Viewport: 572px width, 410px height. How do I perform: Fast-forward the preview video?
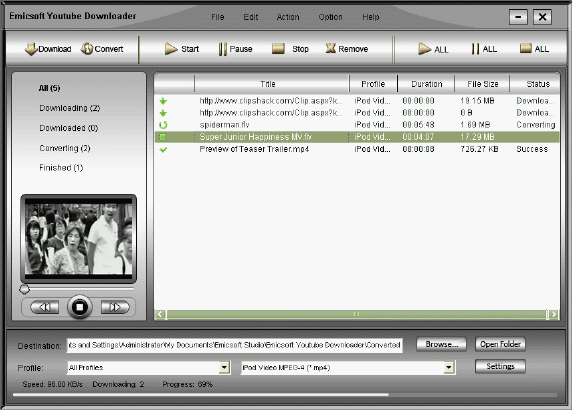pyautogui.click(x=115, y=307)
